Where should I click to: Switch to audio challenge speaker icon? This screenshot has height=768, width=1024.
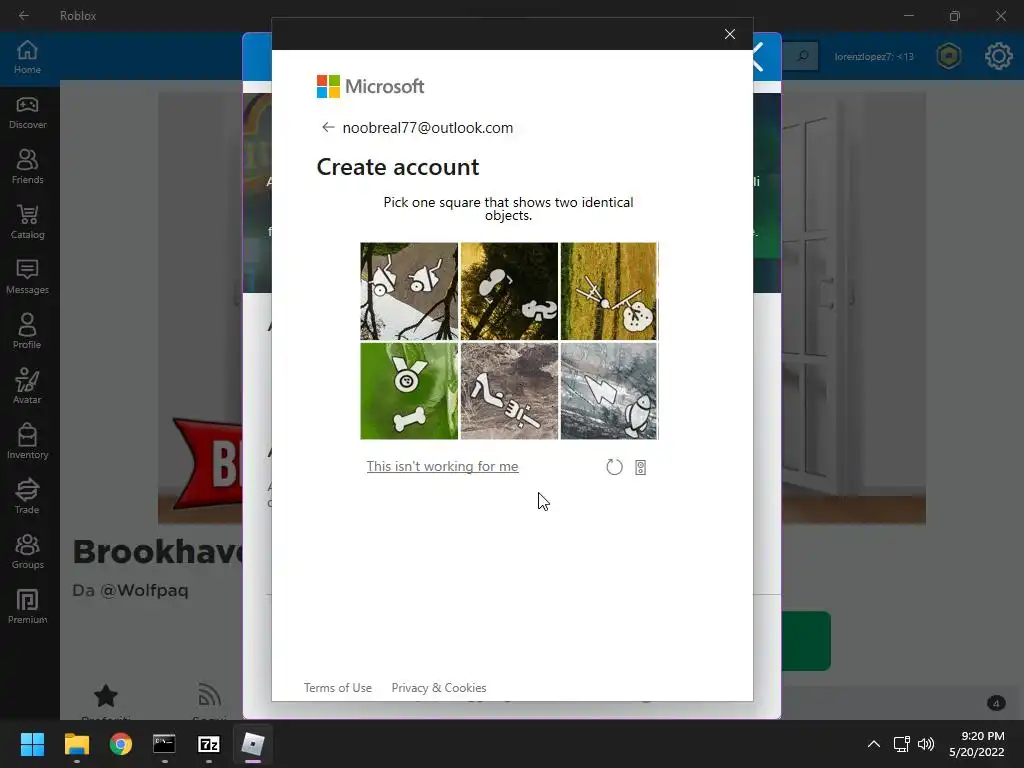tap(641, 467)
